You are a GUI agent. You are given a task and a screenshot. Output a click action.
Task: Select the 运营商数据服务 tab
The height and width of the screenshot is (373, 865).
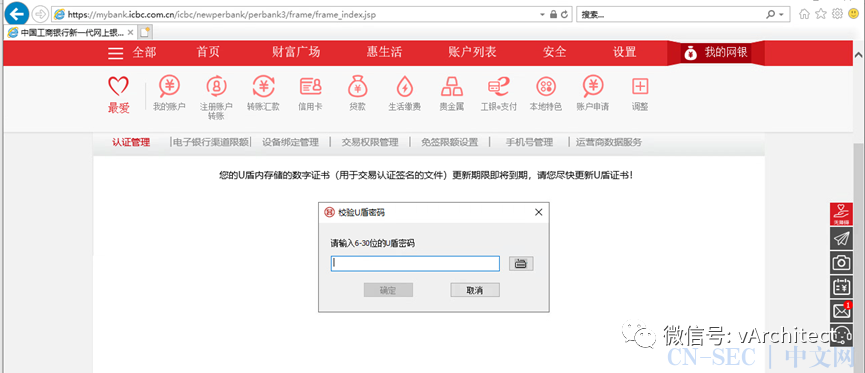[x=609, y=142]
